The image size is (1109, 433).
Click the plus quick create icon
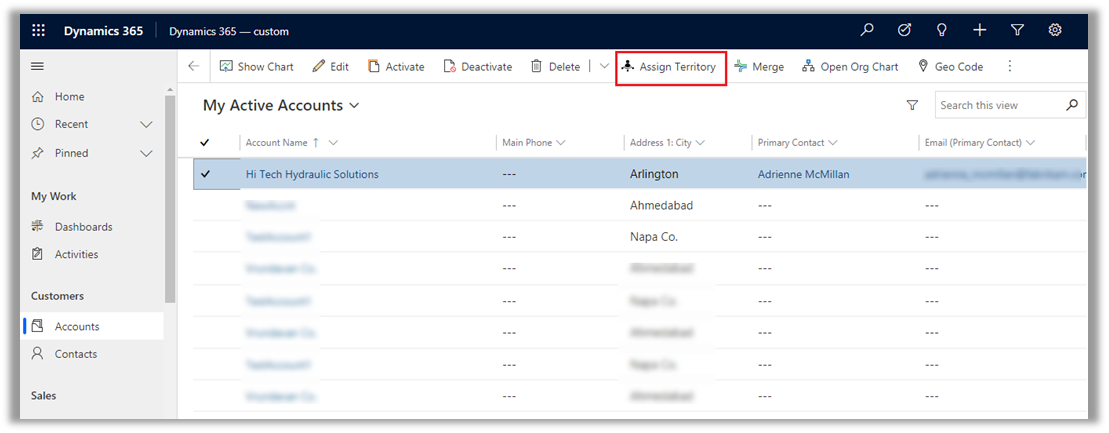pyautogui.click(x=979, y=31)
